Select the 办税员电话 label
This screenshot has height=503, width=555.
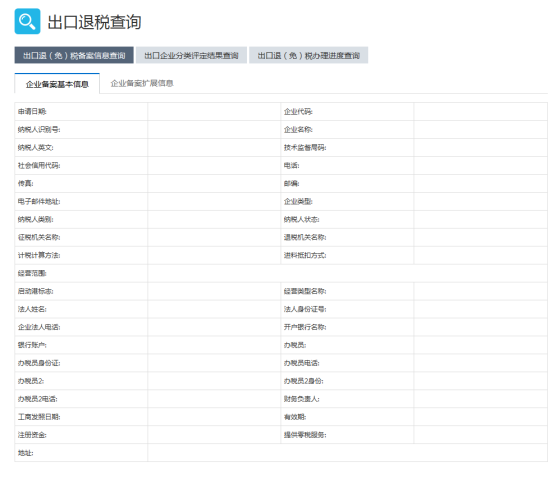[x=302, y=364]
